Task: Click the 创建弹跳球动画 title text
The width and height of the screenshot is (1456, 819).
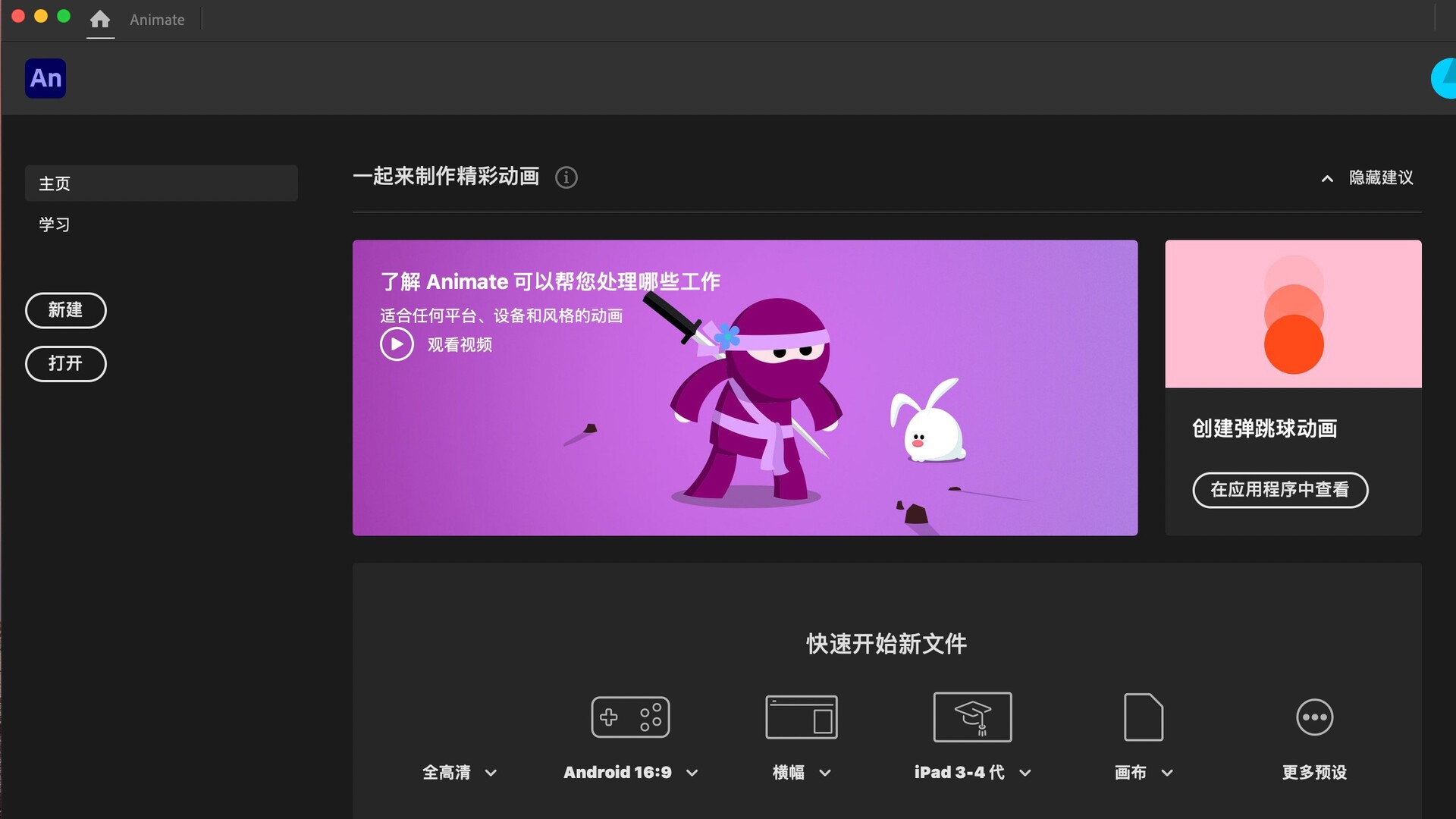Action: (1264, 428)
